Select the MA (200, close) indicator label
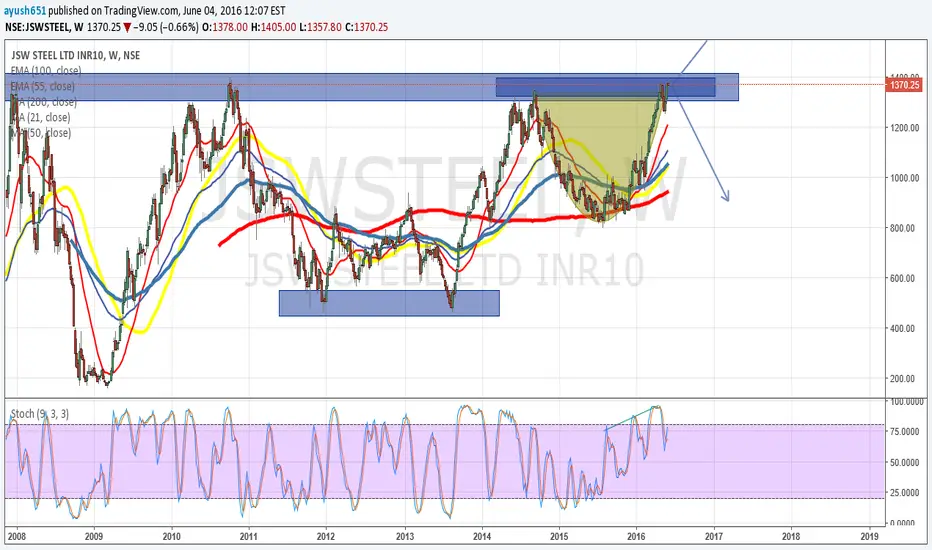Screen dimensions: 932x550 43,102
